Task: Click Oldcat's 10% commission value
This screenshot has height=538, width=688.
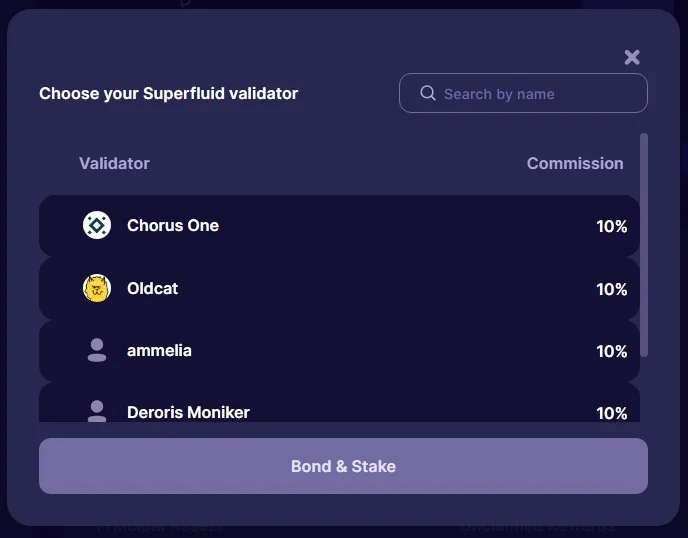Action: click(612, 289)
